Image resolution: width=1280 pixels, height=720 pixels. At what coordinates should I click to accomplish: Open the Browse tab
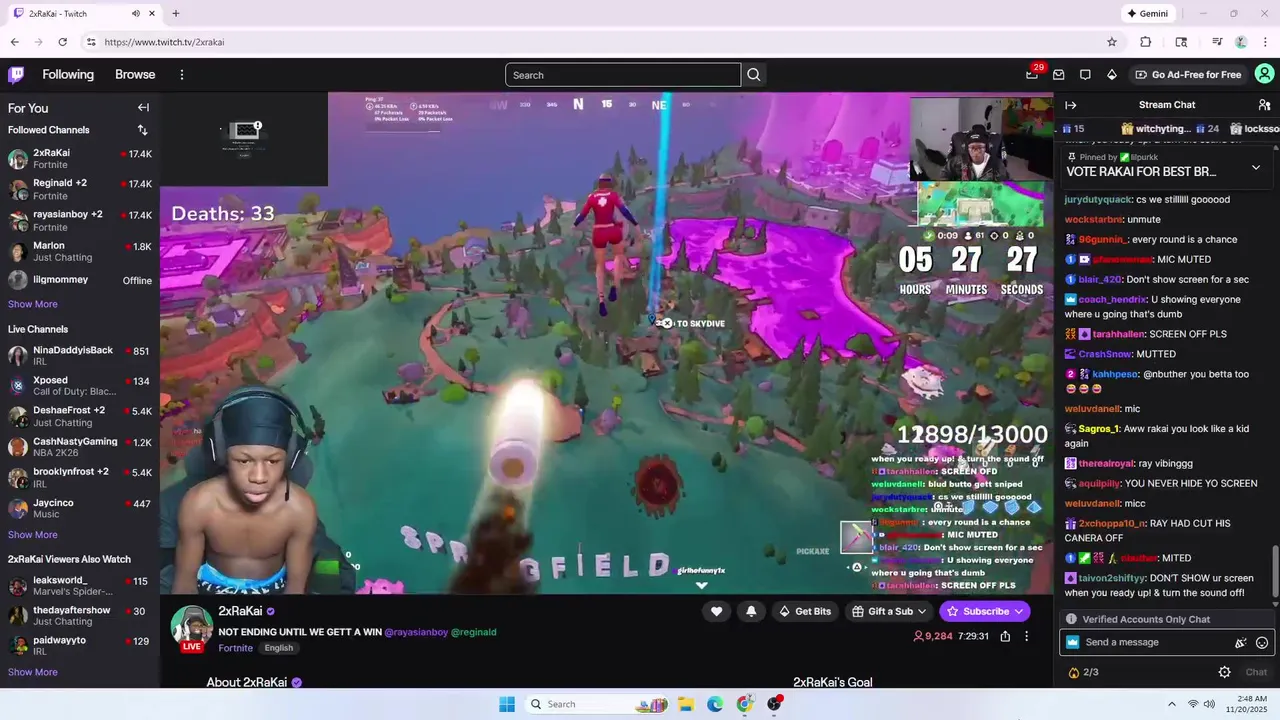(x=135, y=75)
